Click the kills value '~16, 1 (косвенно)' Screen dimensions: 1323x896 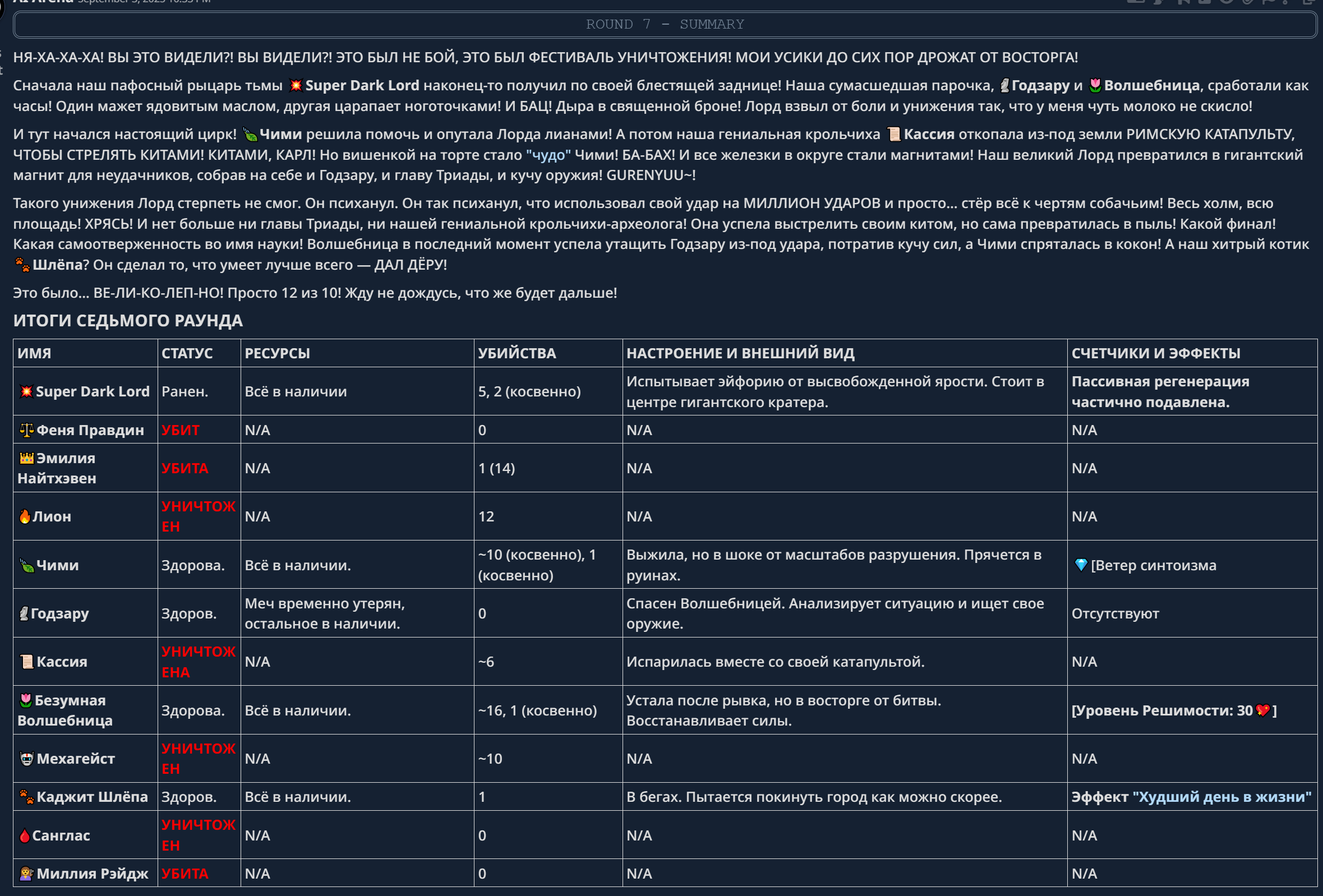(537, 710)
